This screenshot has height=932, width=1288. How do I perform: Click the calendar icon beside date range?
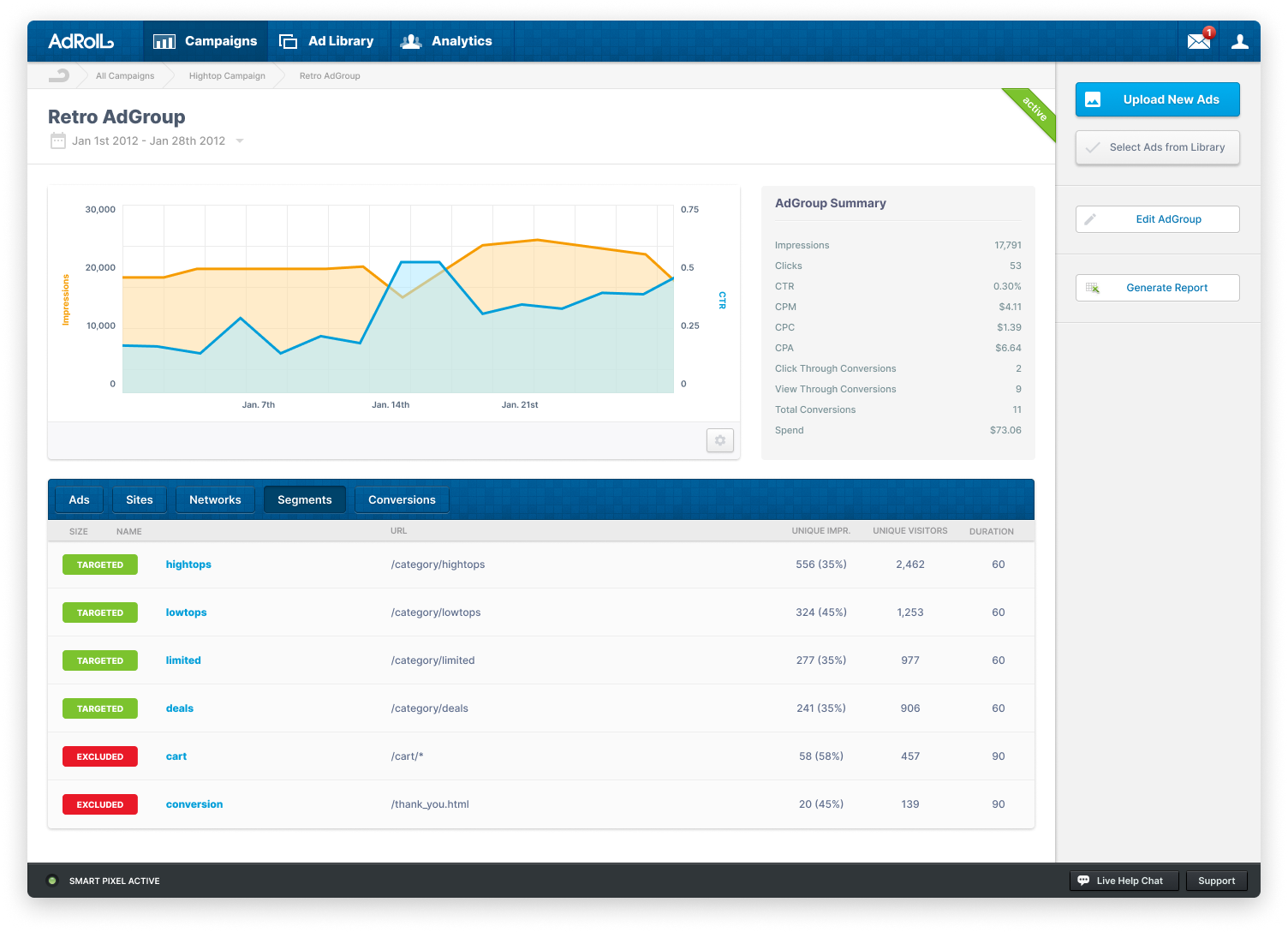pyautogui.click(x=57, y=141)
